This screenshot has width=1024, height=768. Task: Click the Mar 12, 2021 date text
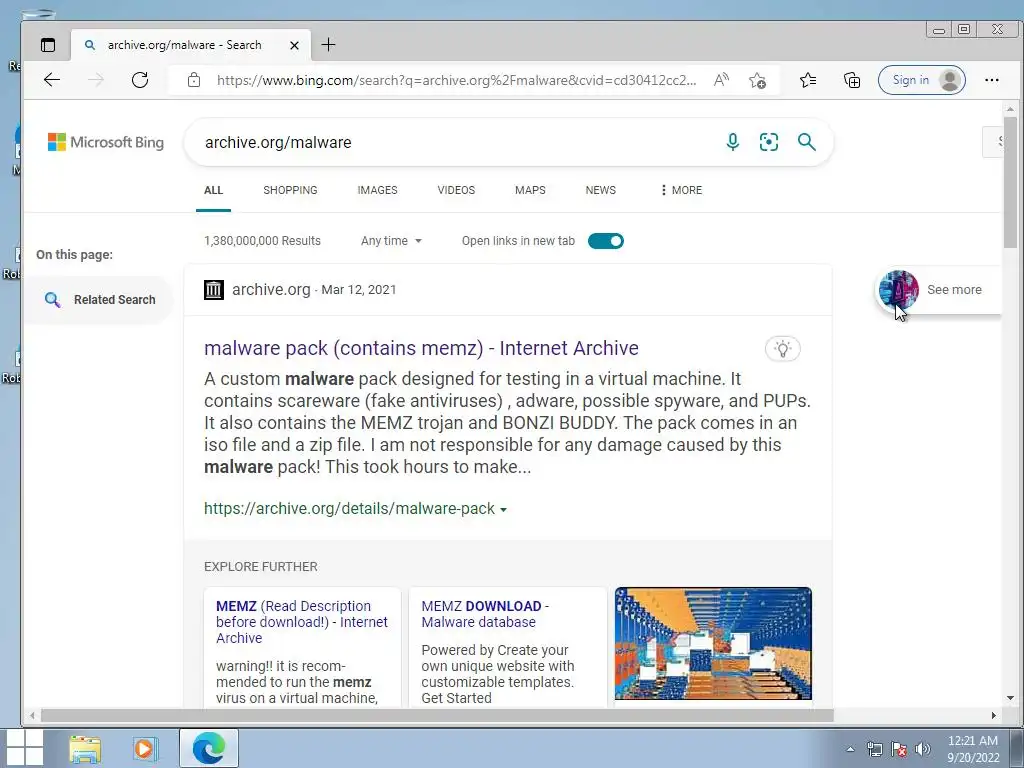(359, 290)
